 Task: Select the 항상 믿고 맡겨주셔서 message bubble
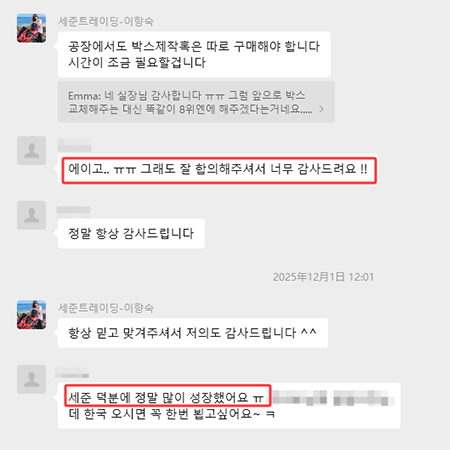193,333
